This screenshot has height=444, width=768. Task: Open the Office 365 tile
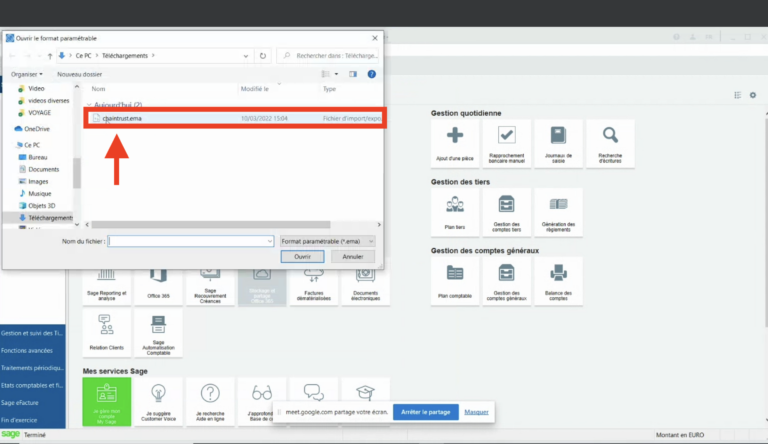pos(158,288)
